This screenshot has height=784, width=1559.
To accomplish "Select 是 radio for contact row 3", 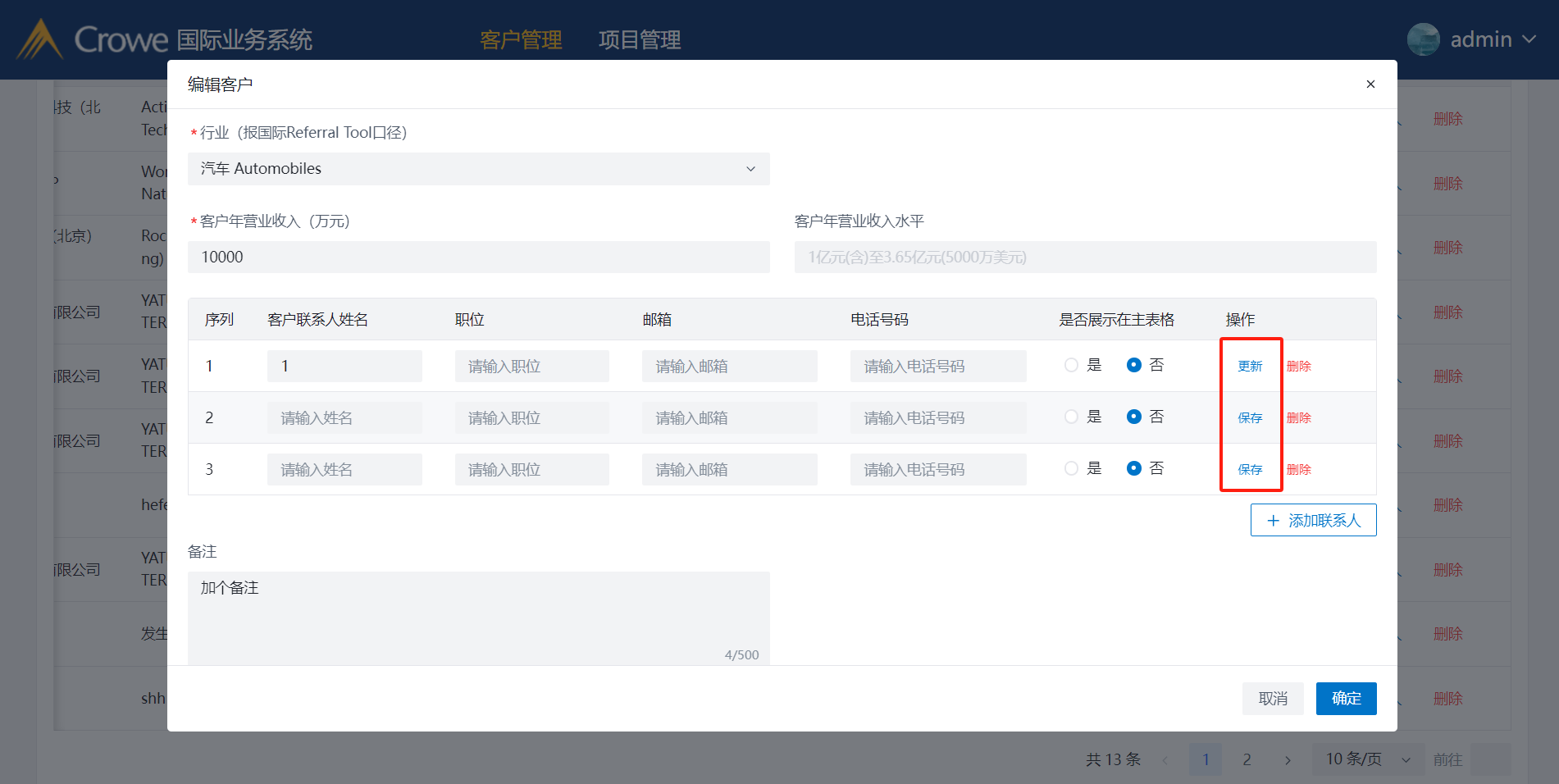I will pos(1071,468).
